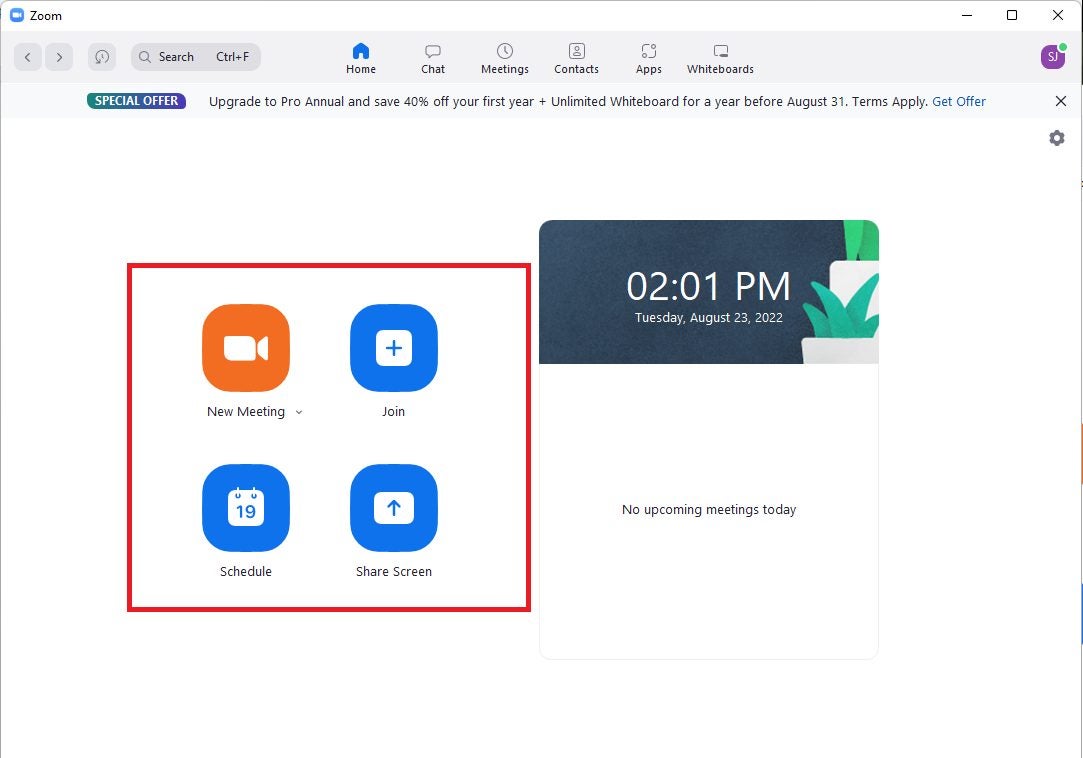Click the Join meeting plus icon

click(x=394, y=348)
